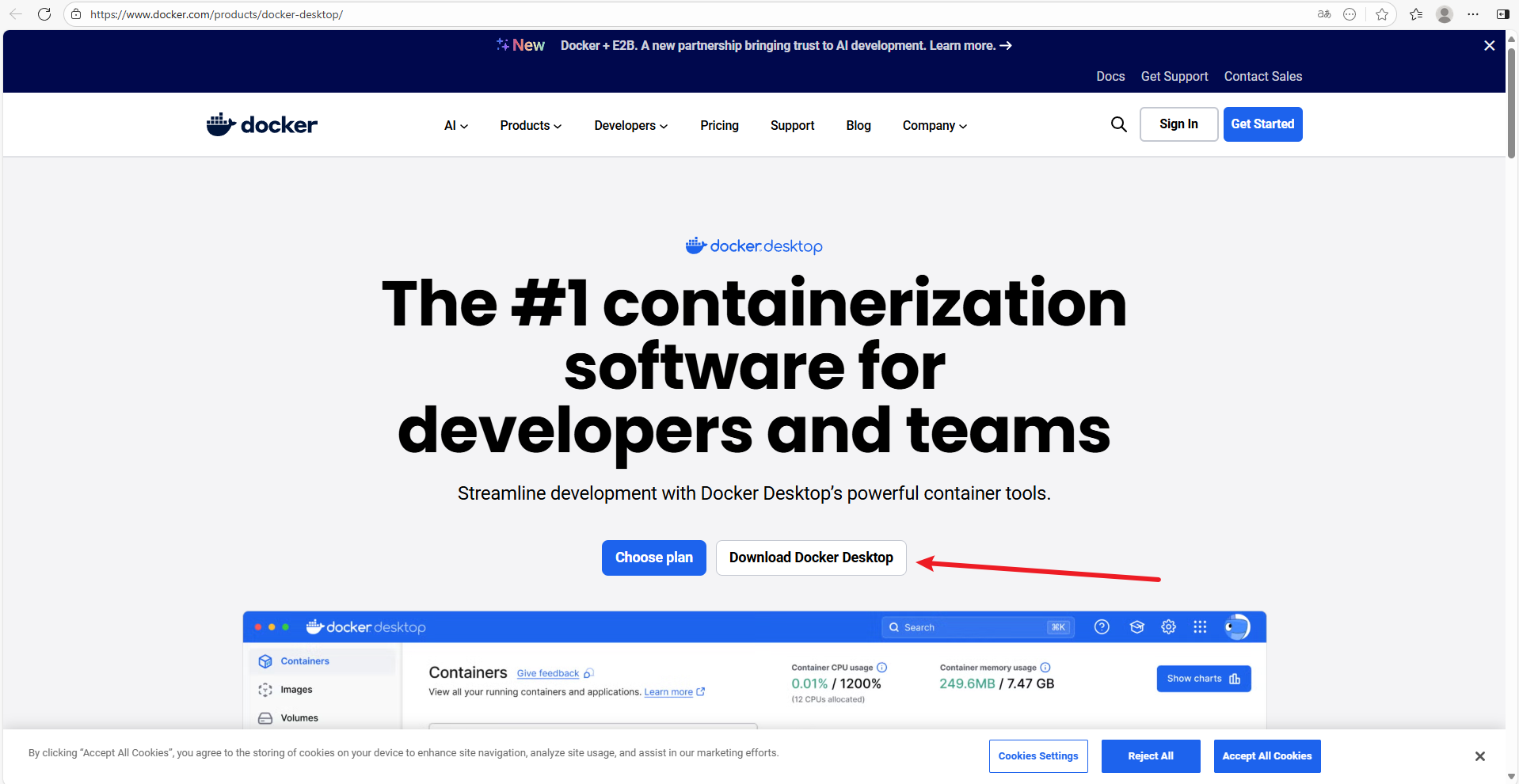1519x784 pixels.
Task: Close the Docker + E2B announcement banner
Action: (1489, 46)
